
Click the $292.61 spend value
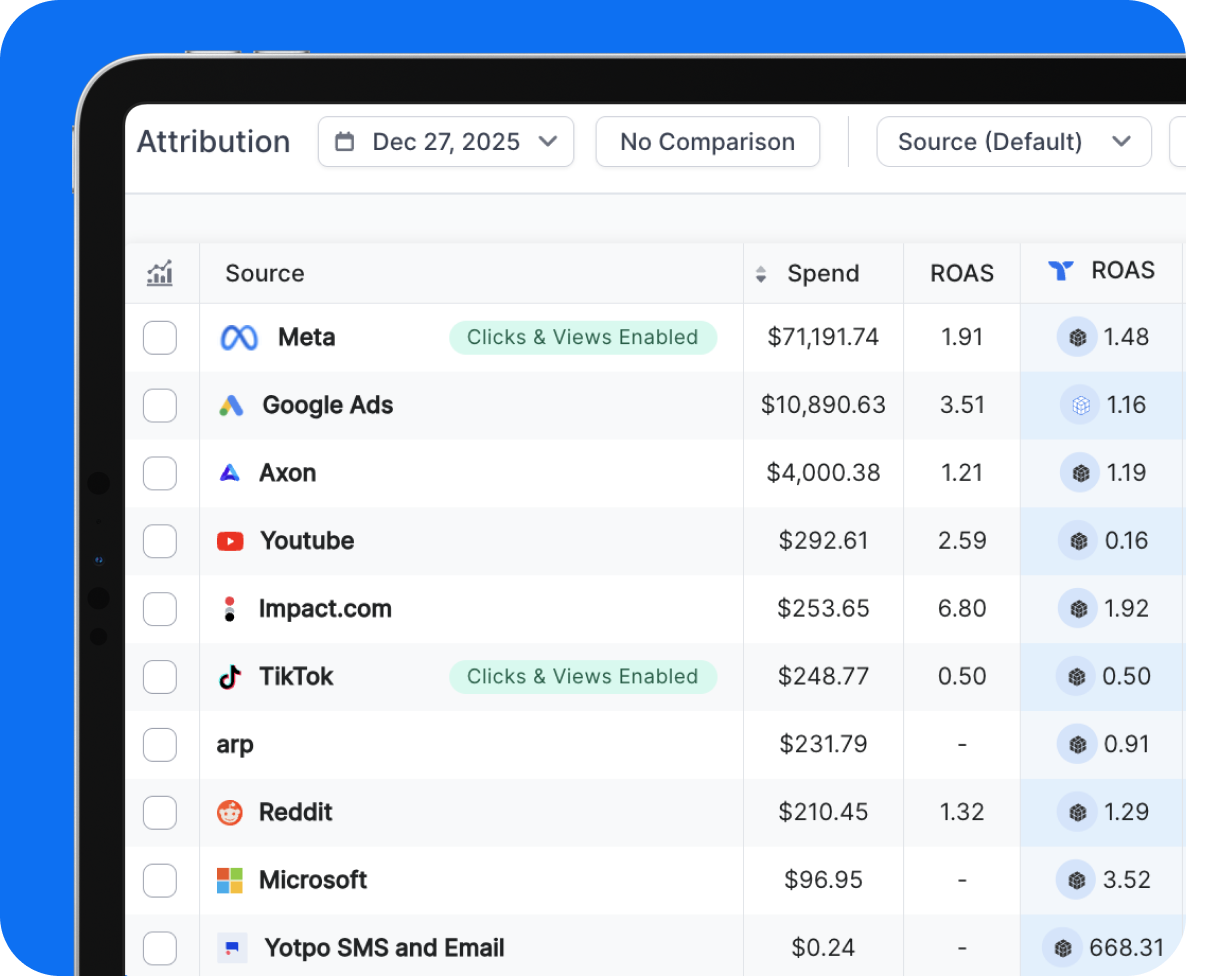[x=823, y=541]
